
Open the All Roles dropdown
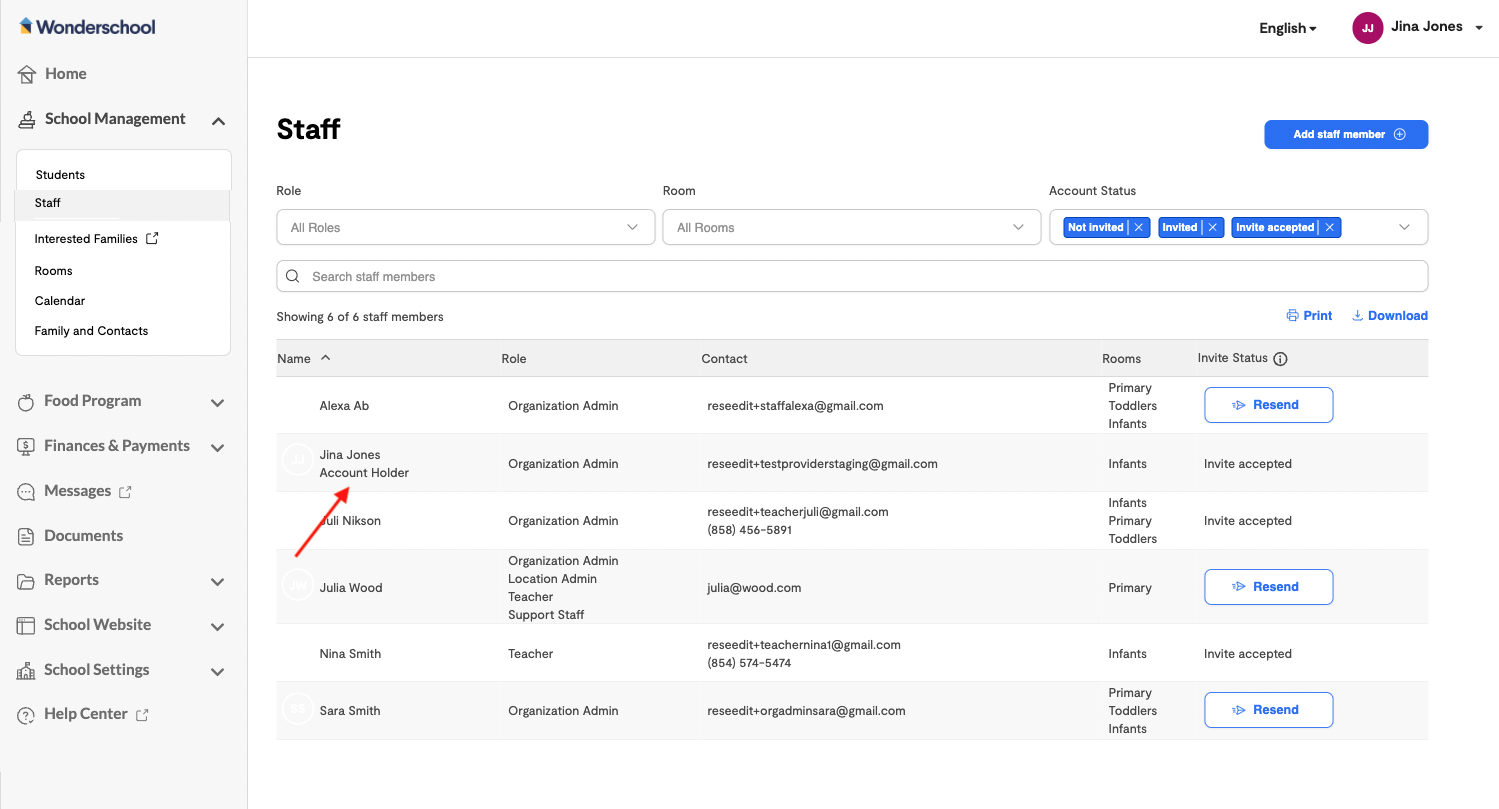pyautogui.click(x=465, y=227)
